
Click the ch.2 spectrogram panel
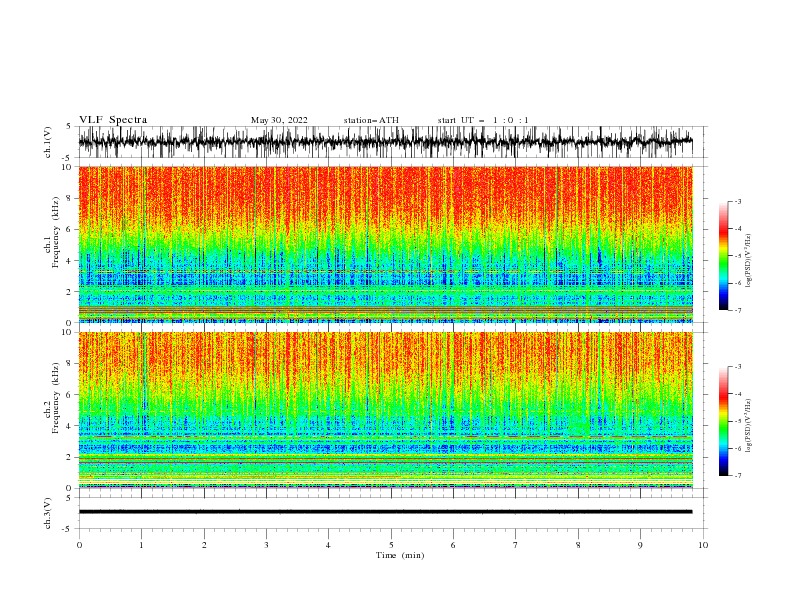tap(385, 410)
